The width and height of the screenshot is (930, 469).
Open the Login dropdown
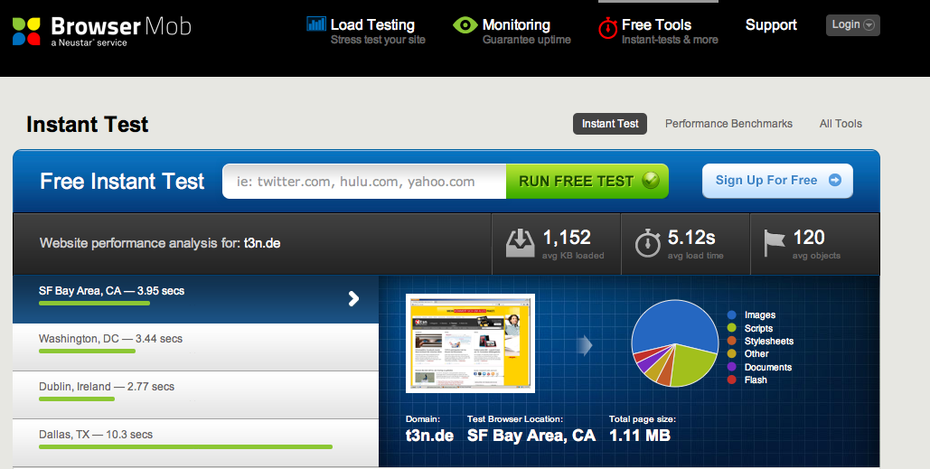852,25
